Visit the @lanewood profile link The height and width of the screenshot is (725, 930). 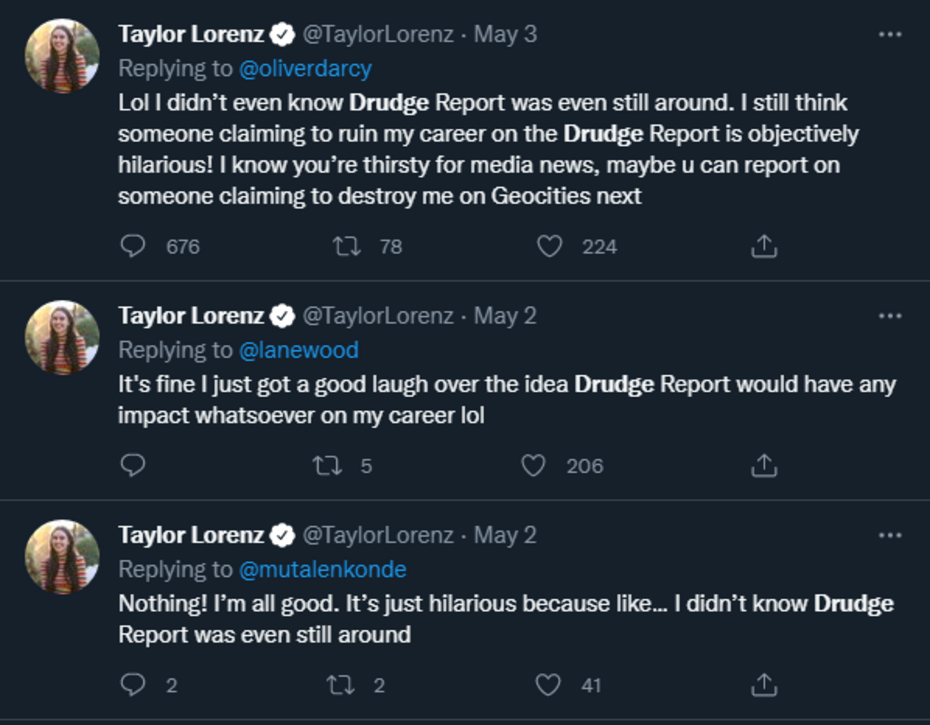(298, 349)
